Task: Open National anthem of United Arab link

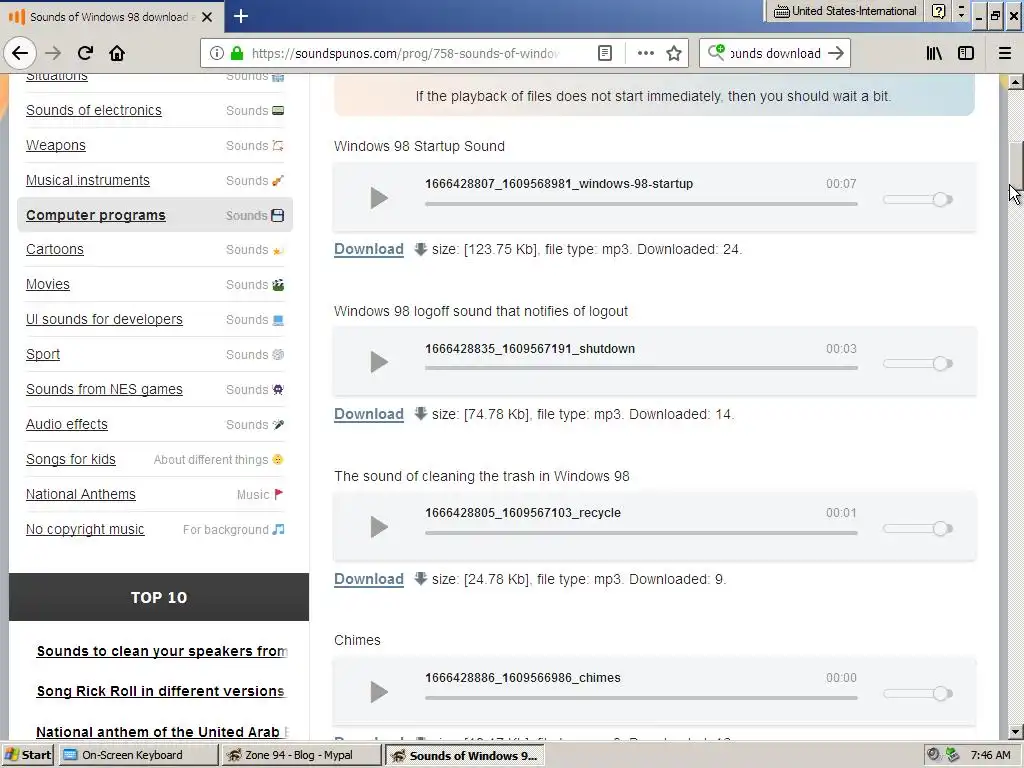Action: tap(162, 732)
